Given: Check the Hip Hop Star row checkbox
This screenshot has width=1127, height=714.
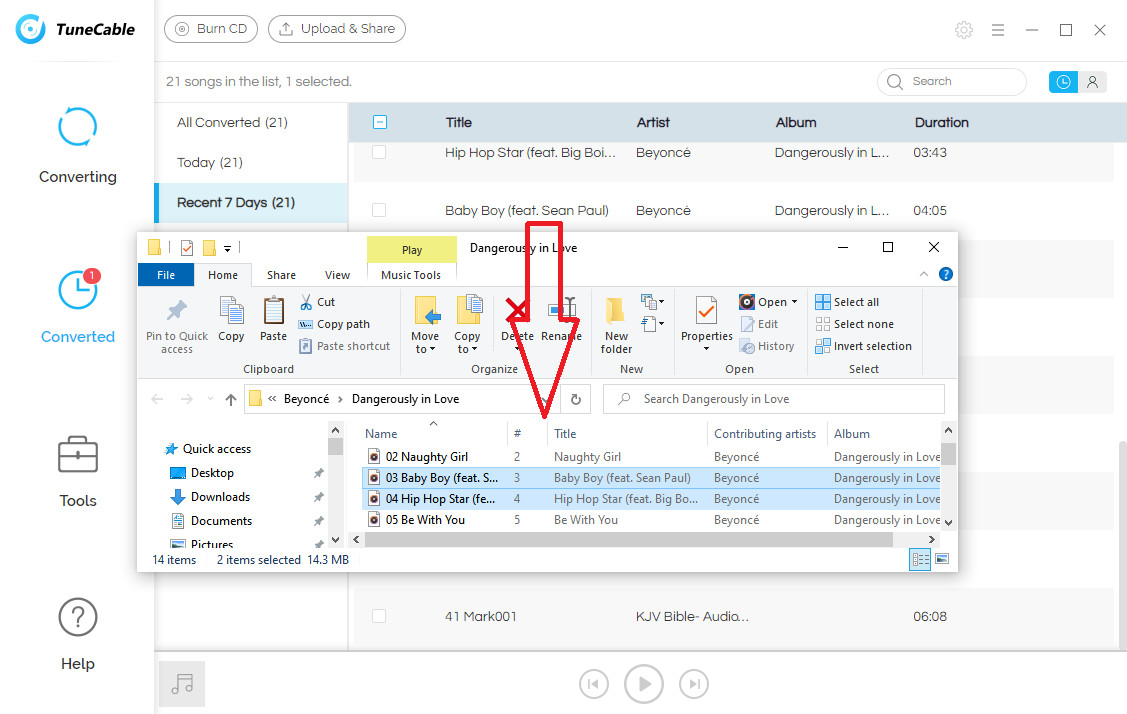Looking at the screenshot, I should pyautogui.click(x=379, y=152).
